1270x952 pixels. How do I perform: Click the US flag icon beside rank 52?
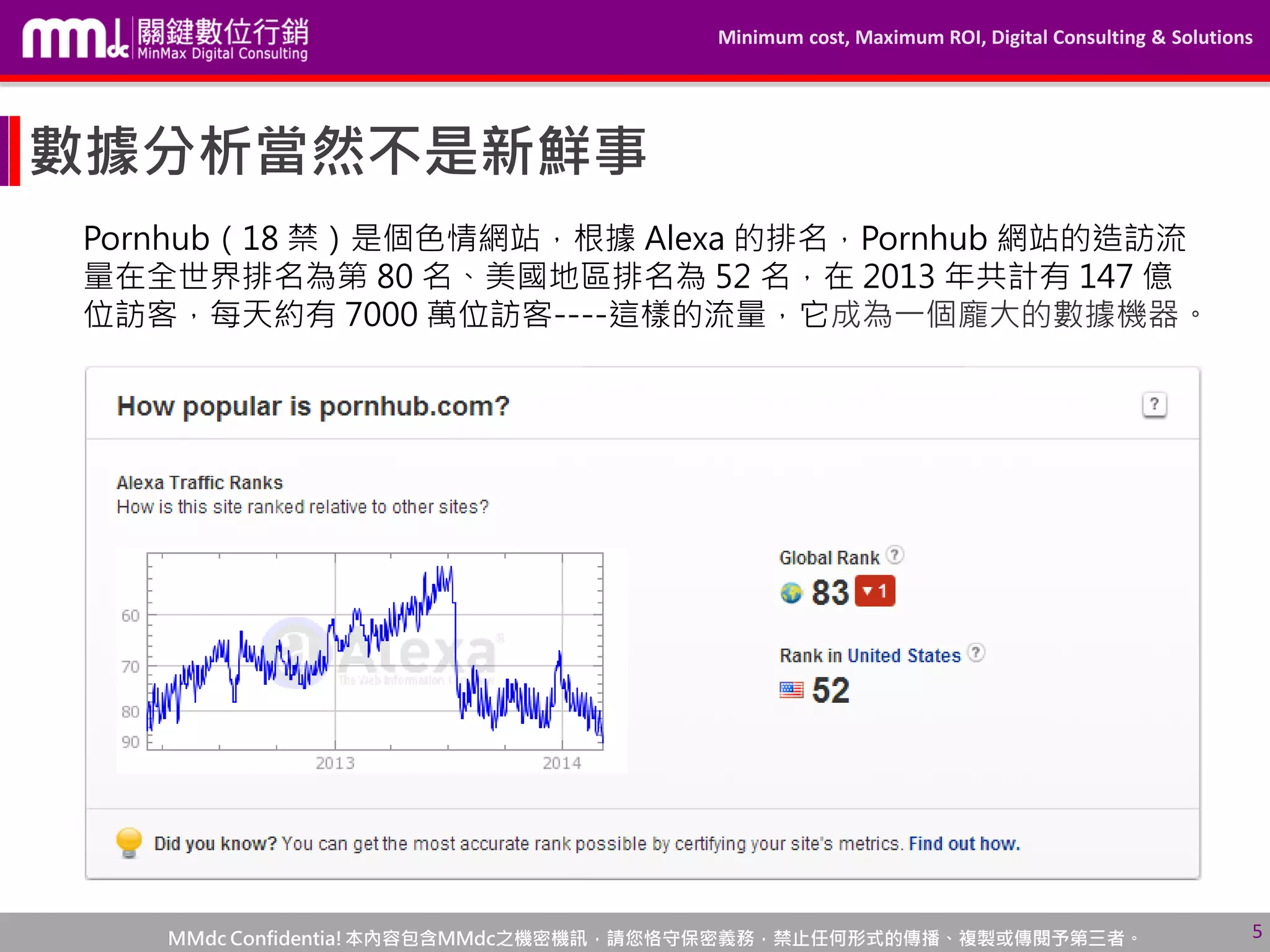pyautogui.click(x=791, y=690)
